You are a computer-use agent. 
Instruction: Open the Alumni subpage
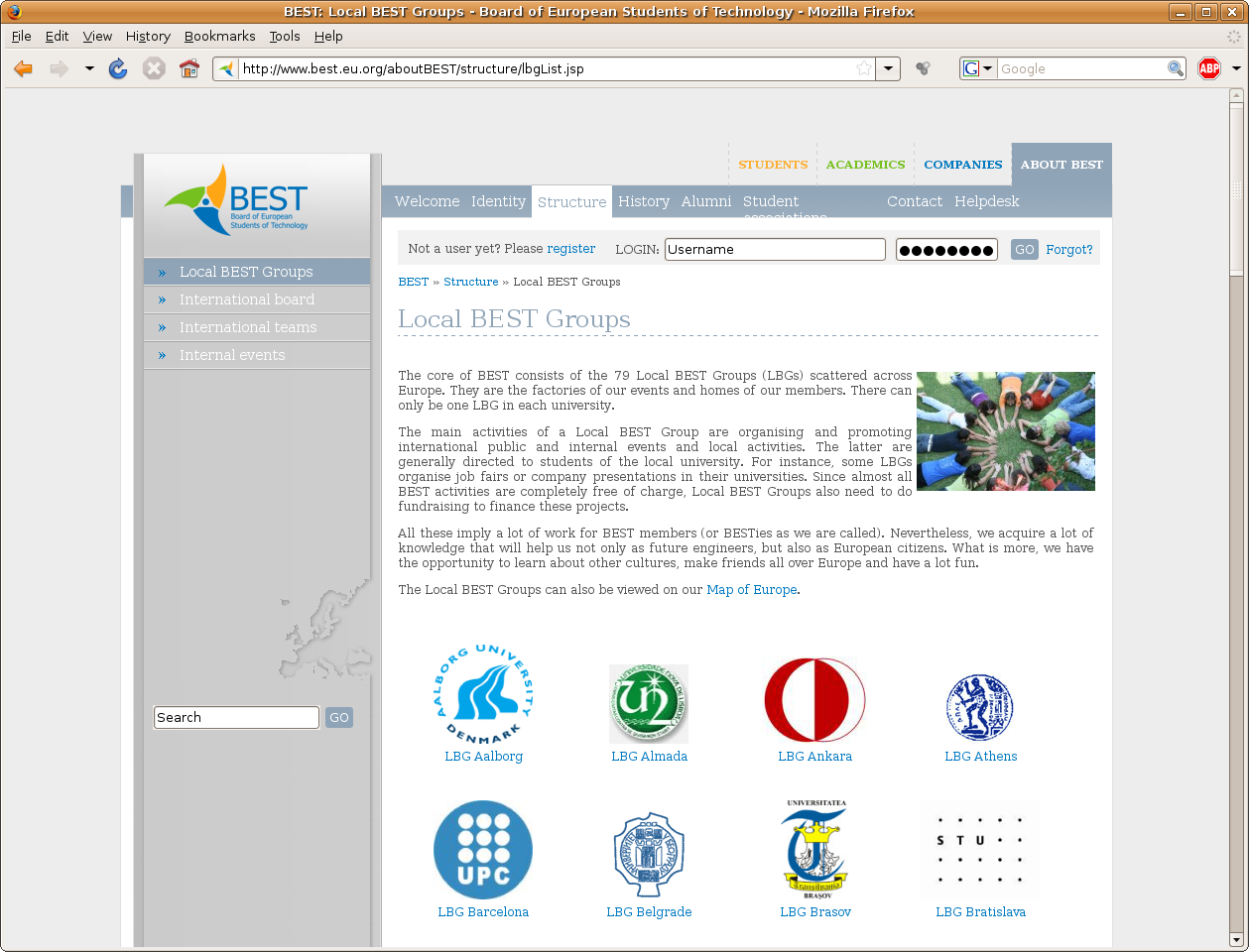coord(706,201)
